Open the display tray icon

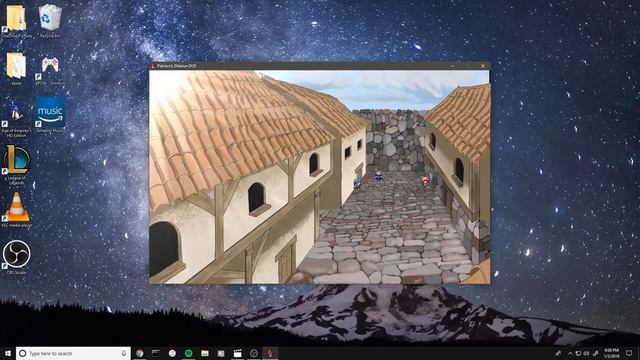point(578,353)
